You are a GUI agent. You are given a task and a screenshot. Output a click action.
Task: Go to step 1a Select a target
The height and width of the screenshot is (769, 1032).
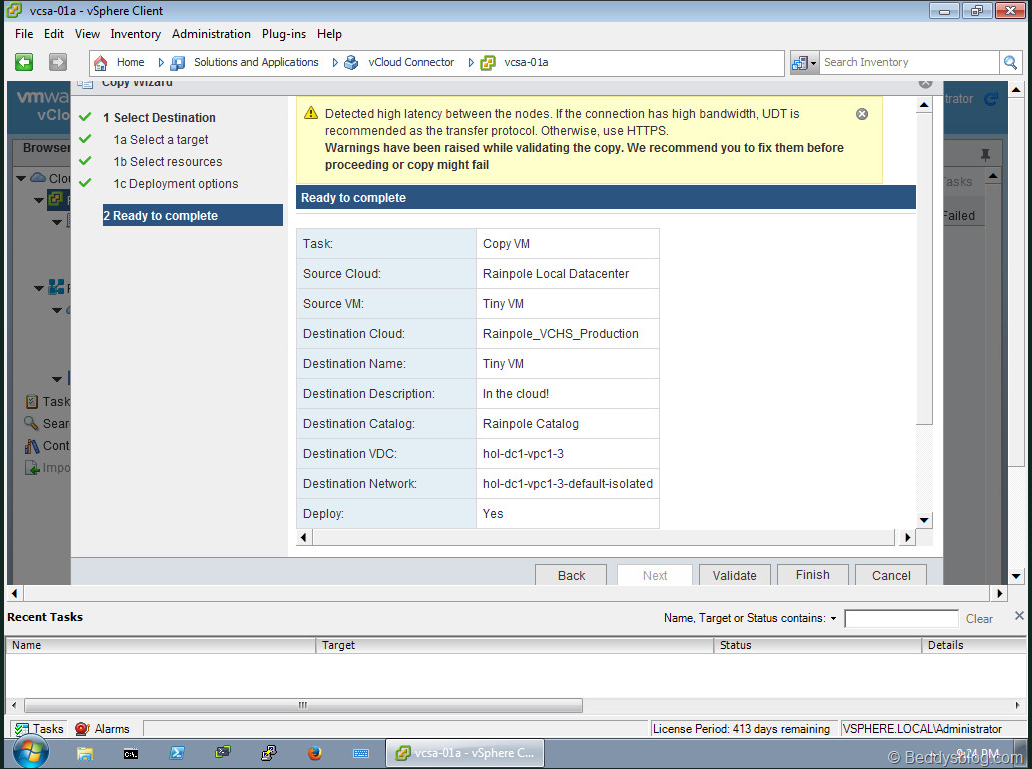click(161, 140)
